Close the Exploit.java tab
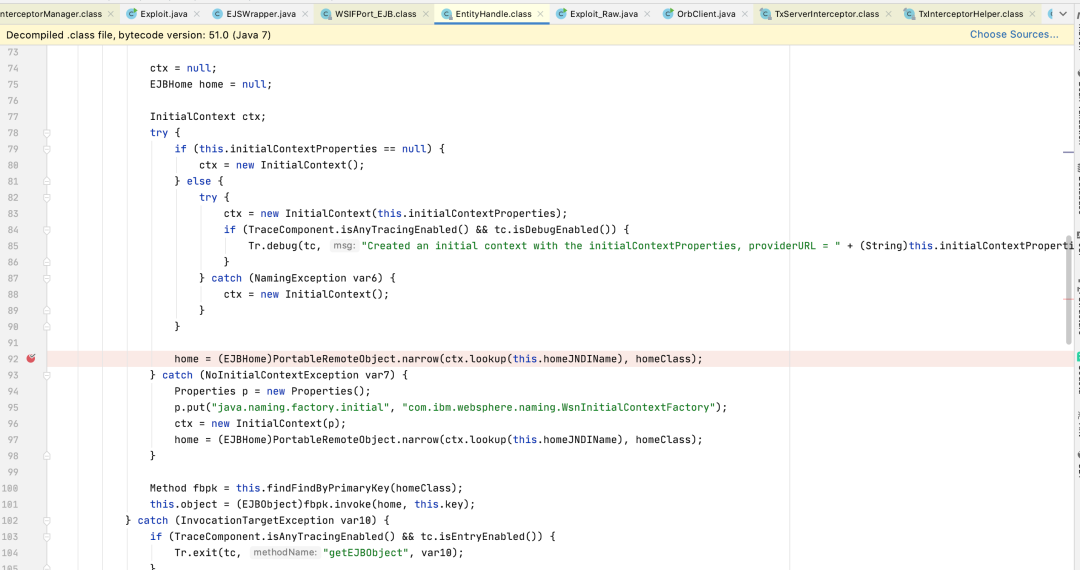This screenshot has height=570, width=1080. click(197, 14)
